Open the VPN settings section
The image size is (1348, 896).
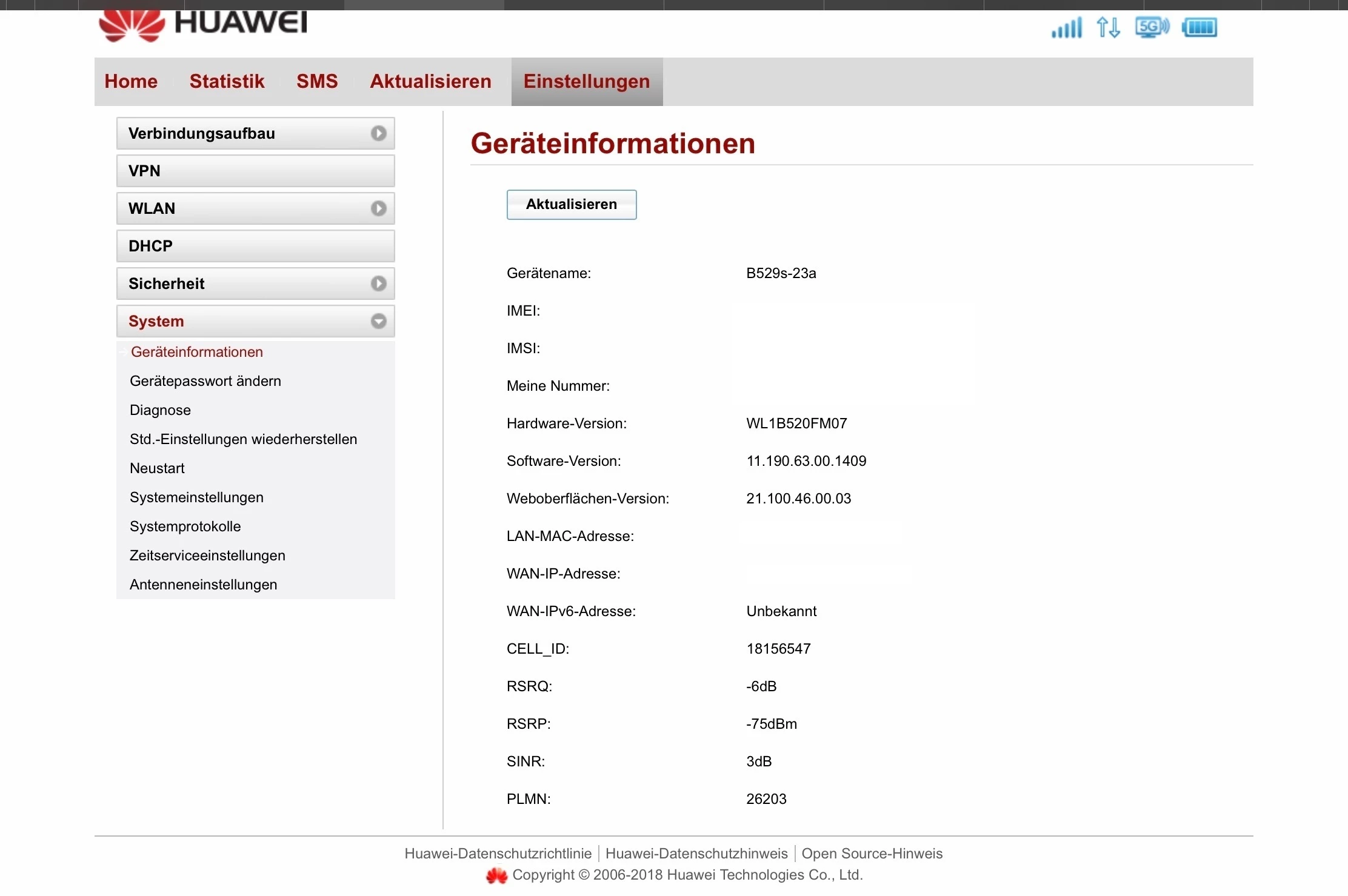(255, 171)
